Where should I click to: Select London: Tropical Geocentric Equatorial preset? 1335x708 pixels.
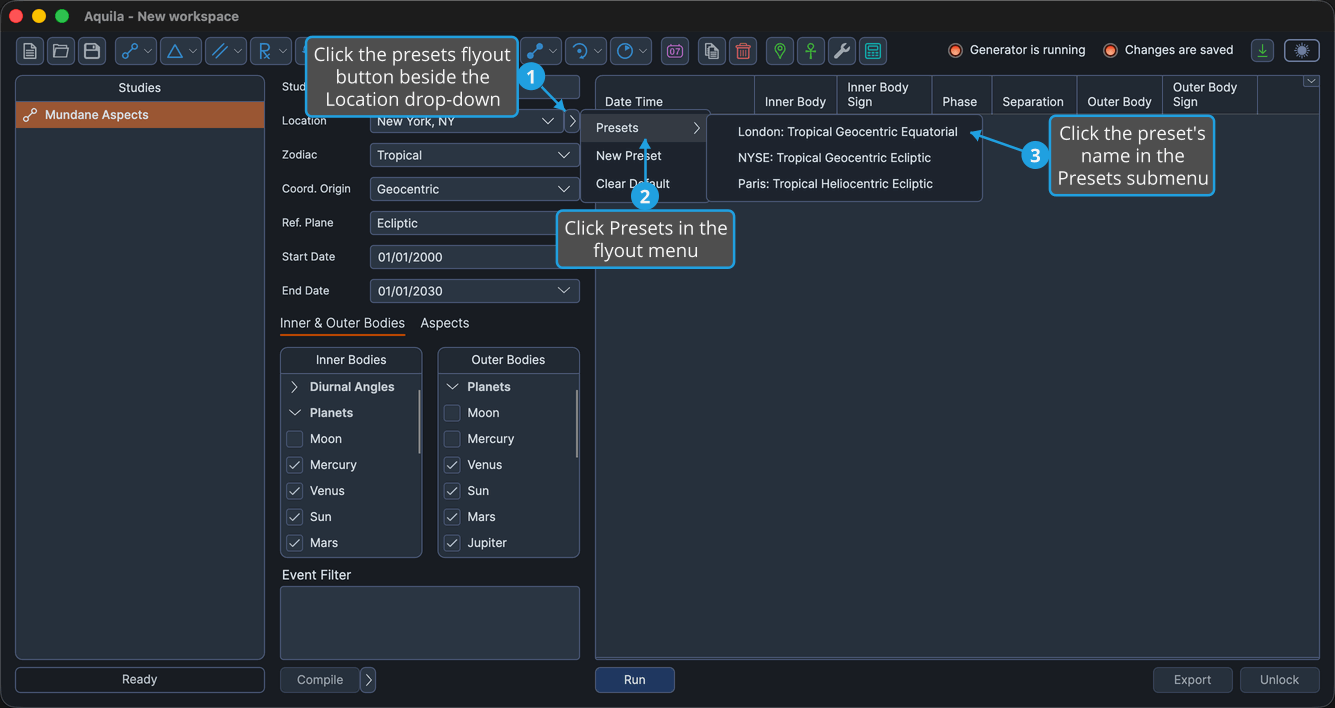845,132
